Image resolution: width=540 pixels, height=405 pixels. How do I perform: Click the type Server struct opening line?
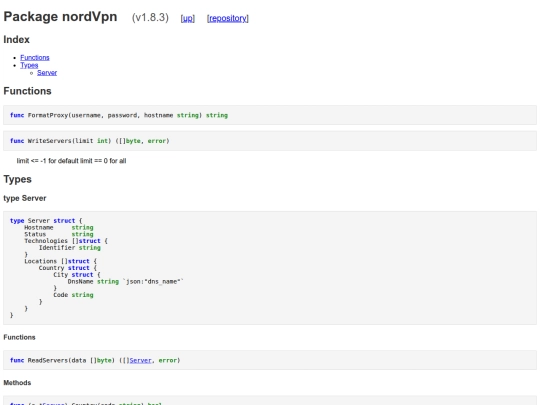46,220
